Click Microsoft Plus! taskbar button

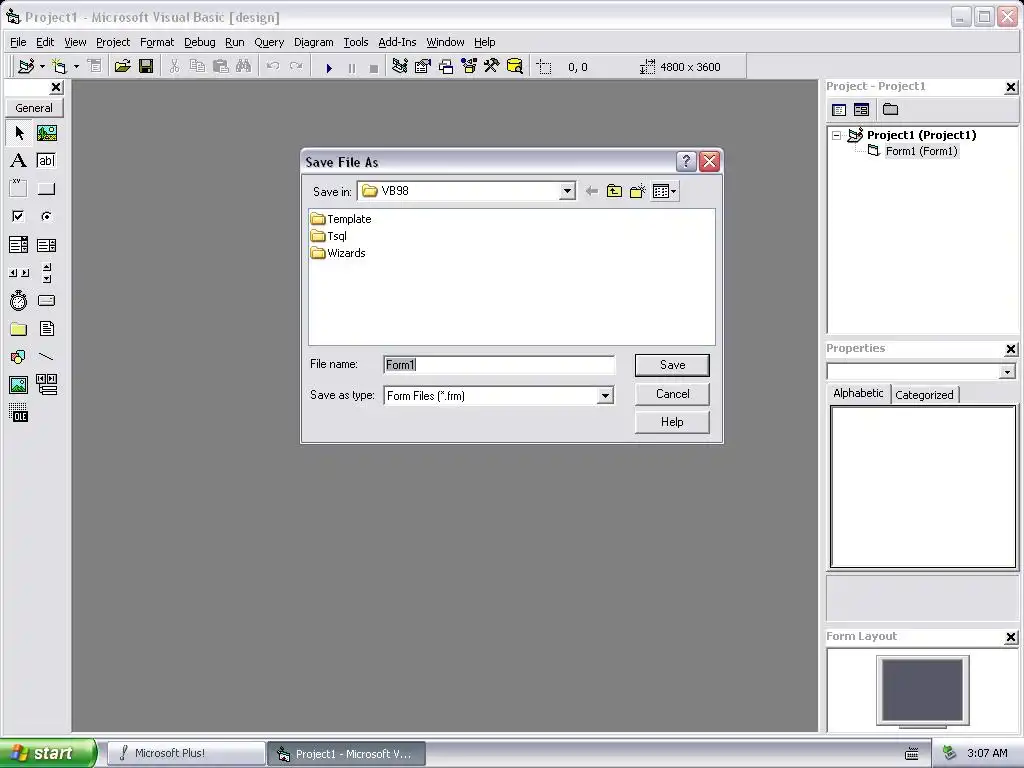point(185,754)
